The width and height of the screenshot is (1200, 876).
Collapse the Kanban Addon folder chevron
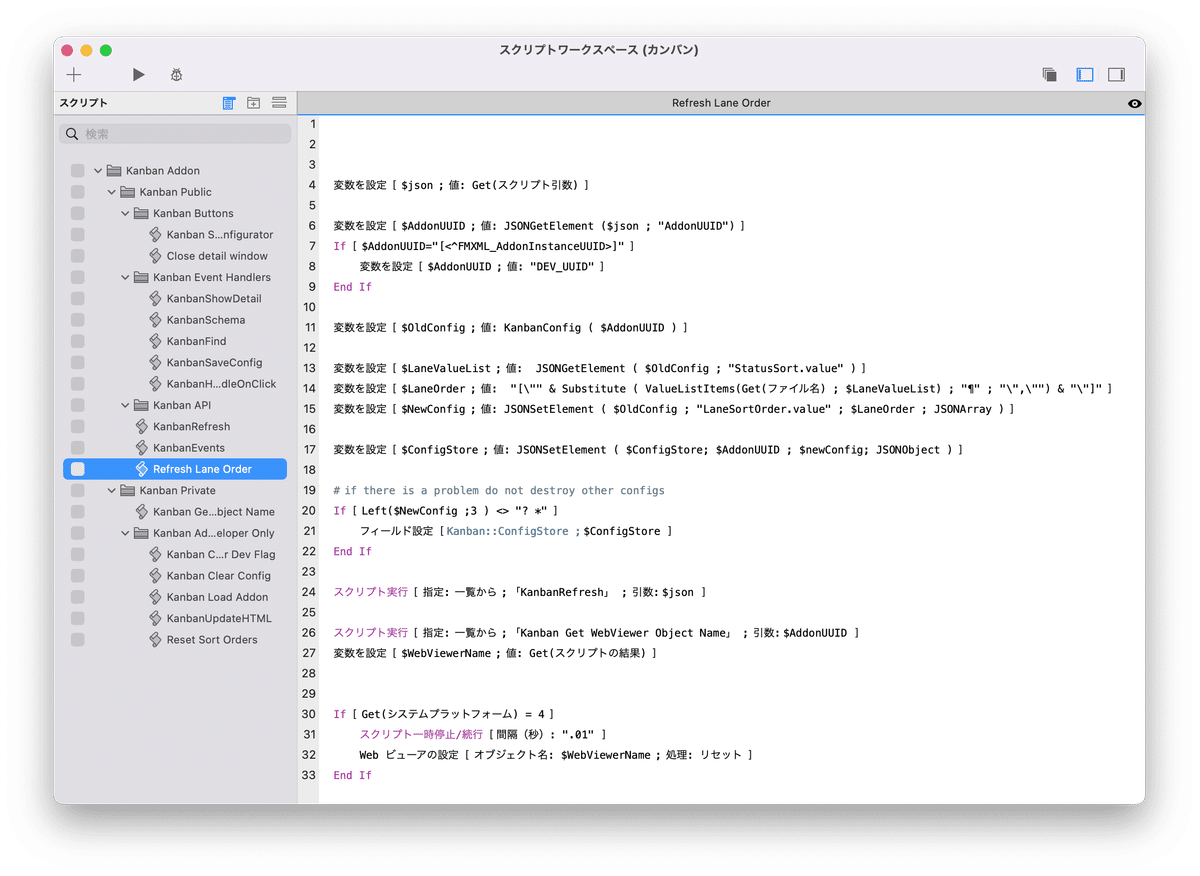(97, 170)
